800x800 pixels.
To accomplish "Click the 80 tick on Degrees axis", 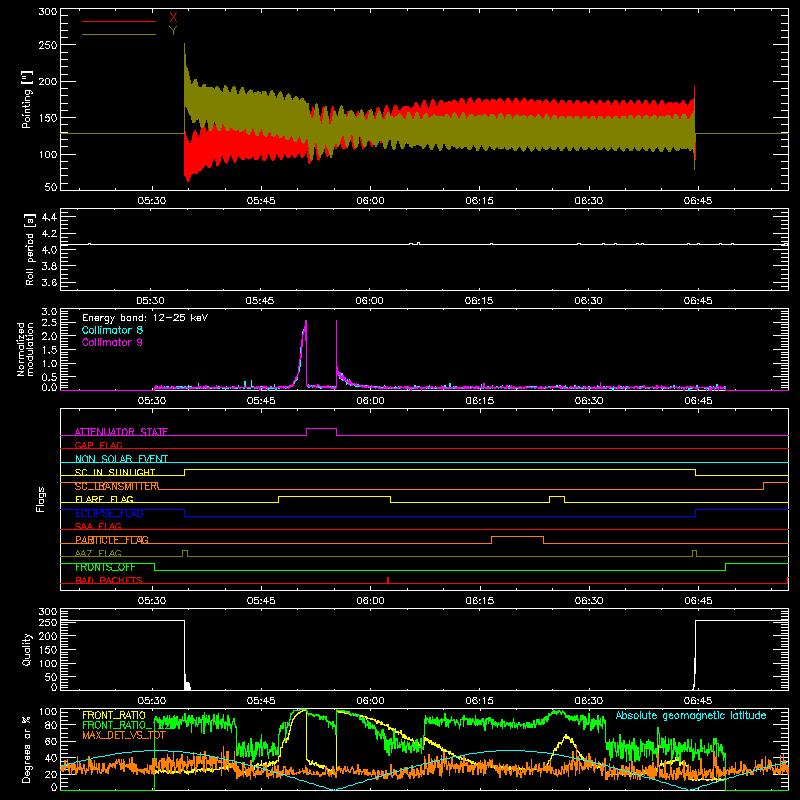I will (x=51, y=725).
